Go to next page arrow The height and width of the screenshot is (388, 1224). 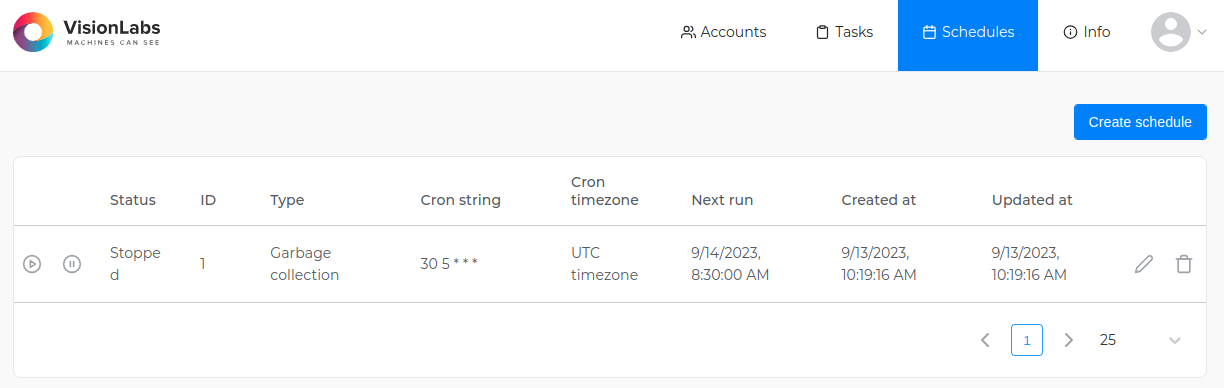click(x=1069, y=340)
